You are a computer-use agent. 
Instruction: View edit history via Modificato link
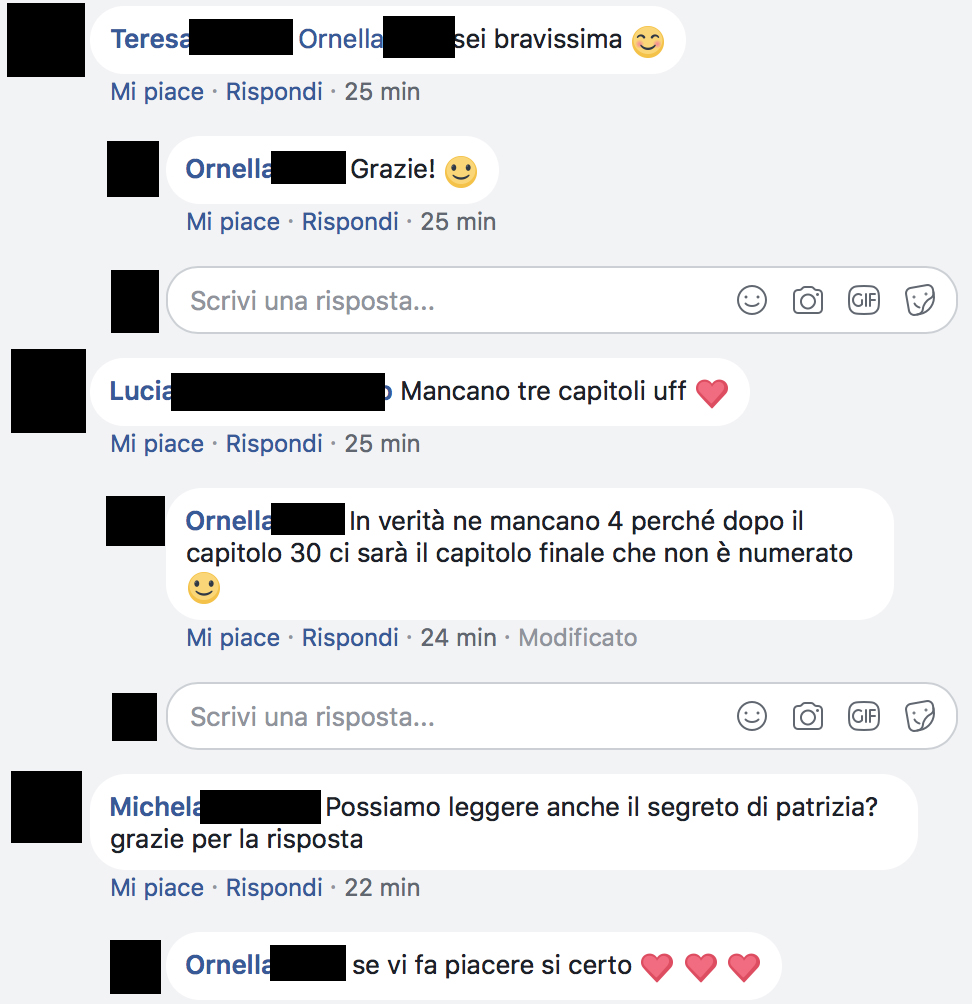pos(578,637)
